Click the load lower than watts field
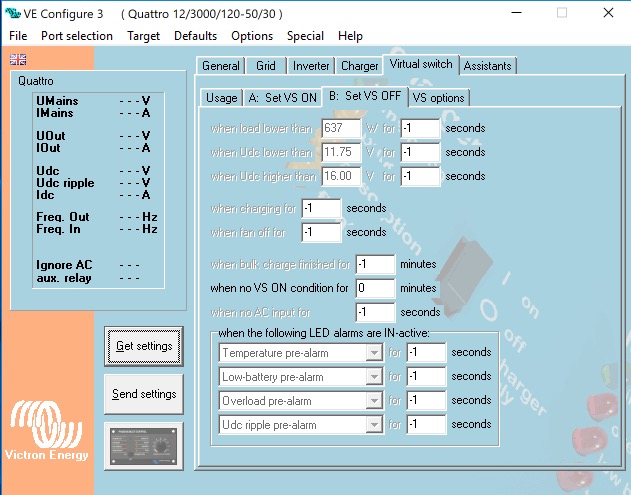 tap(340, 129)
